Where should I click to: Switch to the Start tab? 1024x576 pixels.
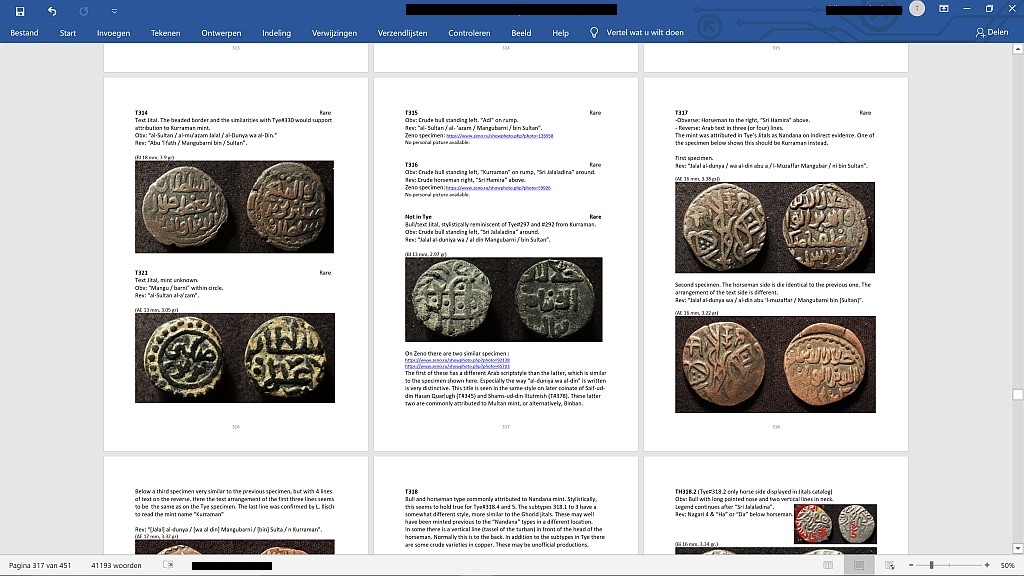pos(68,33)
